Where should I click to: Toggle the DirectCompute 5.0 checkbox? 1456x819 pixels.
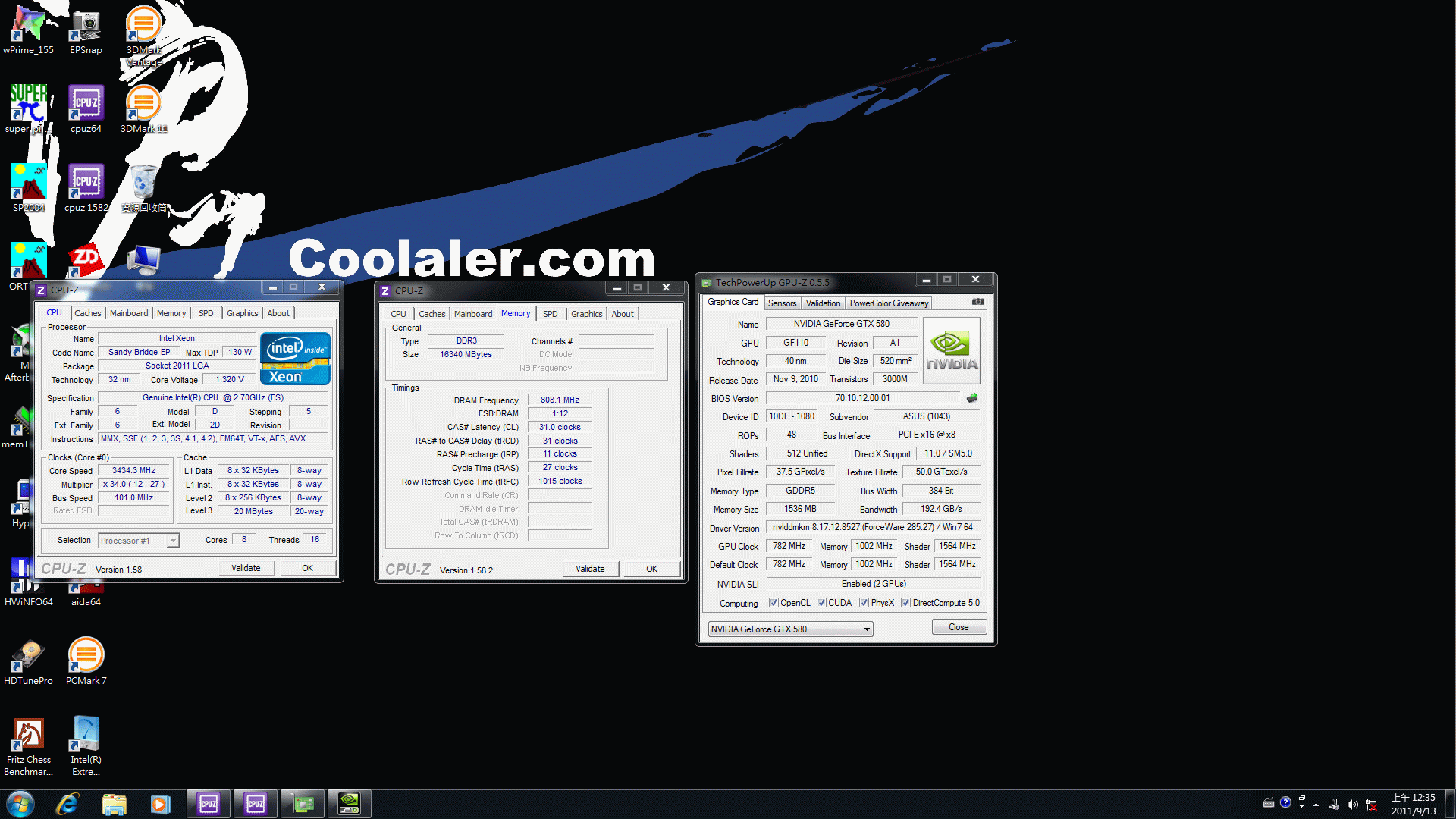coord(905,603)
